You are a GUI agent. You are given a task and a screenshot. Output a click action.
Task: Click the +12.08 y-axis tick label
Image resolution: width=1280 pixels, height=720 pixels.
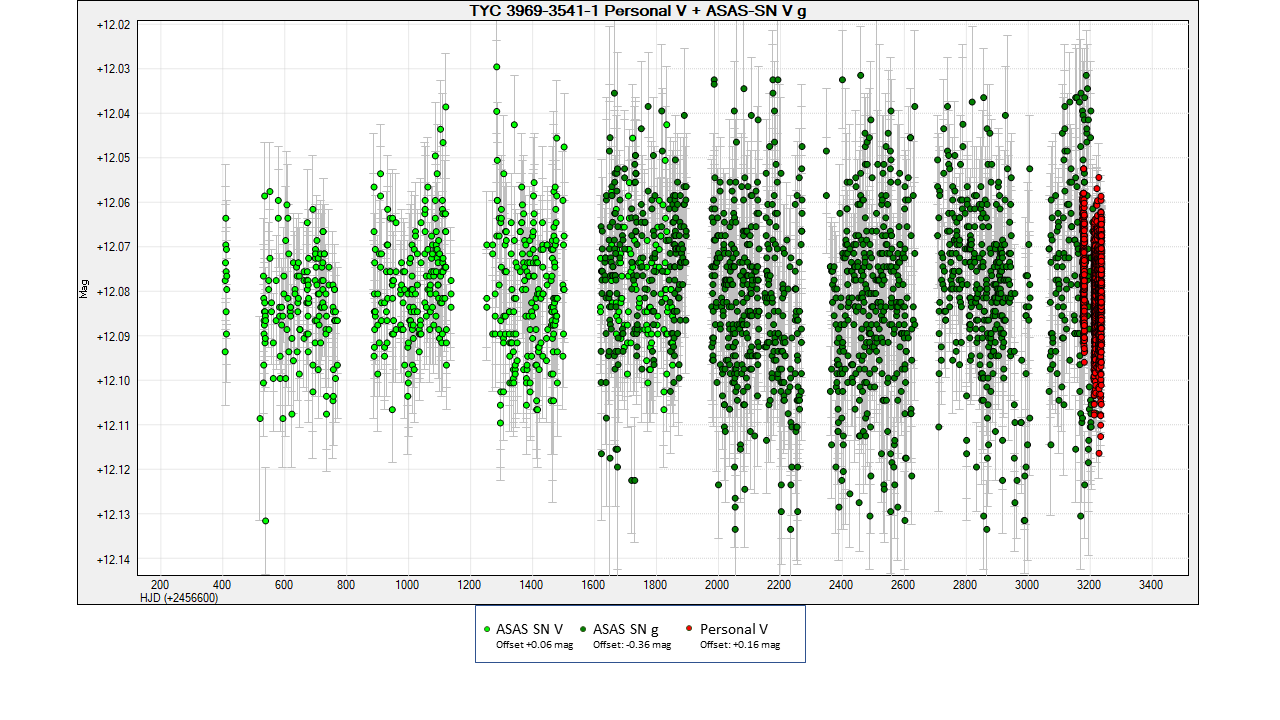(x=113, y=291)
